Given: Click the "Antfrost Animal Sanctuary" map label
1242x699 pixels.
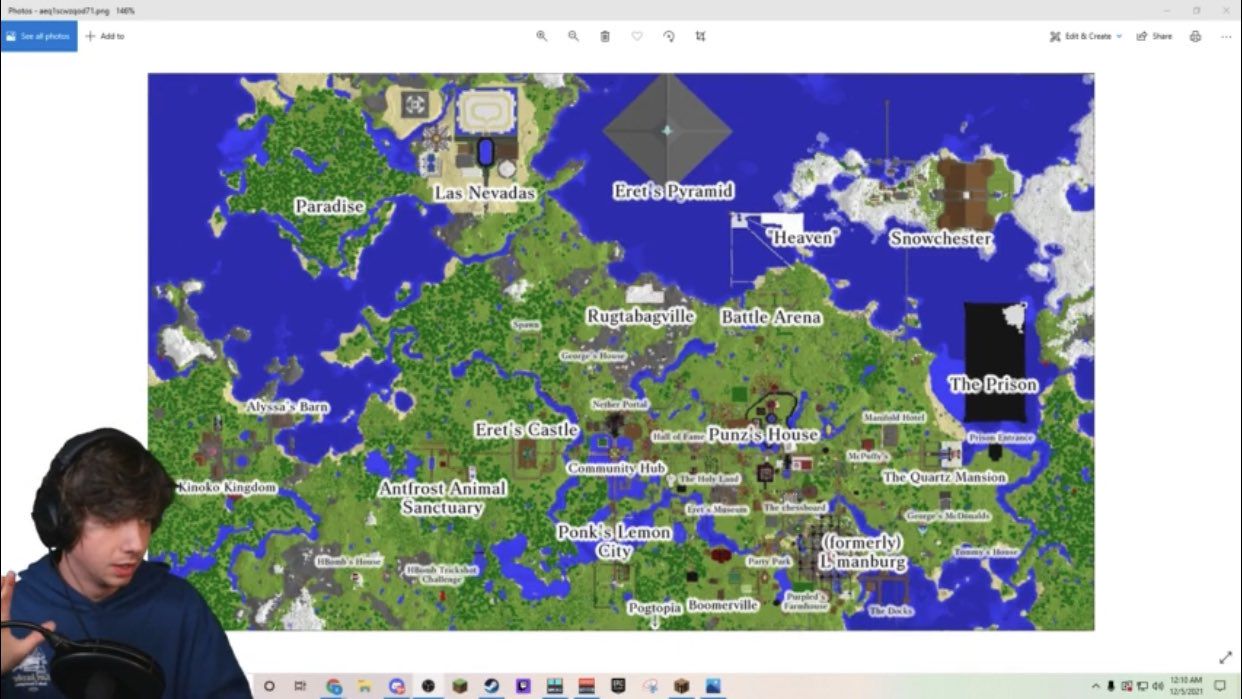Looking at the screenshot, I should [x=442, y=498].
